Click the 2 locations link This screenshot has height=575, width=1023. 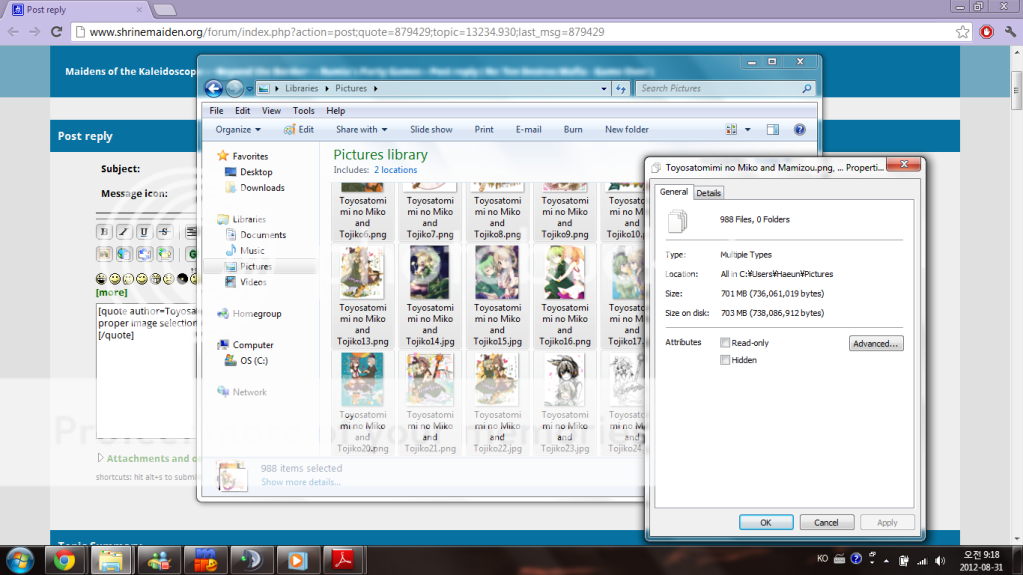pos(395,170)
